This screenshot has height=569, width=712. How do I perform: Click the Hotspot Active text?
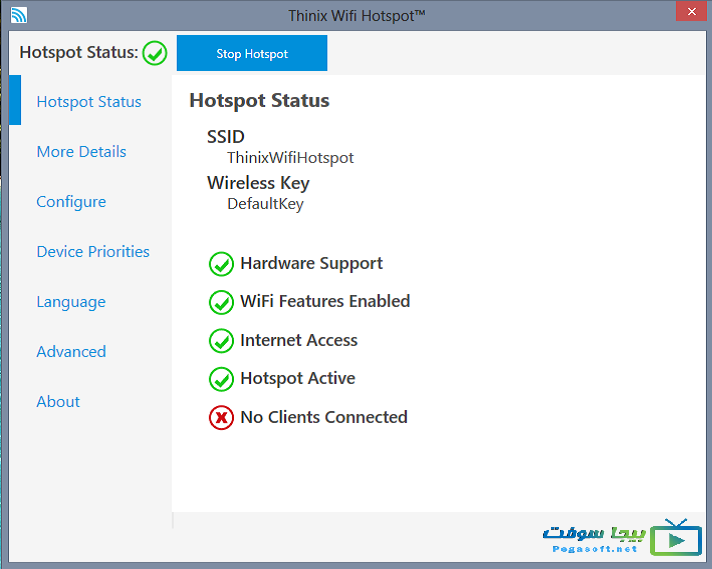[298, 378]
